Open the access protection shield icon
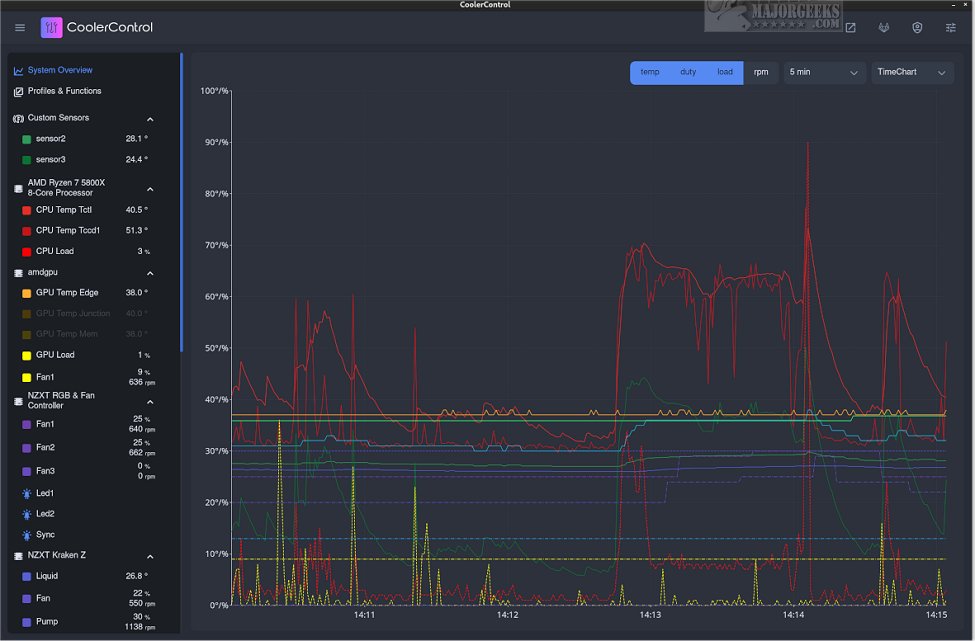Screen dimensions: 975x641 (x=917, y=27)
